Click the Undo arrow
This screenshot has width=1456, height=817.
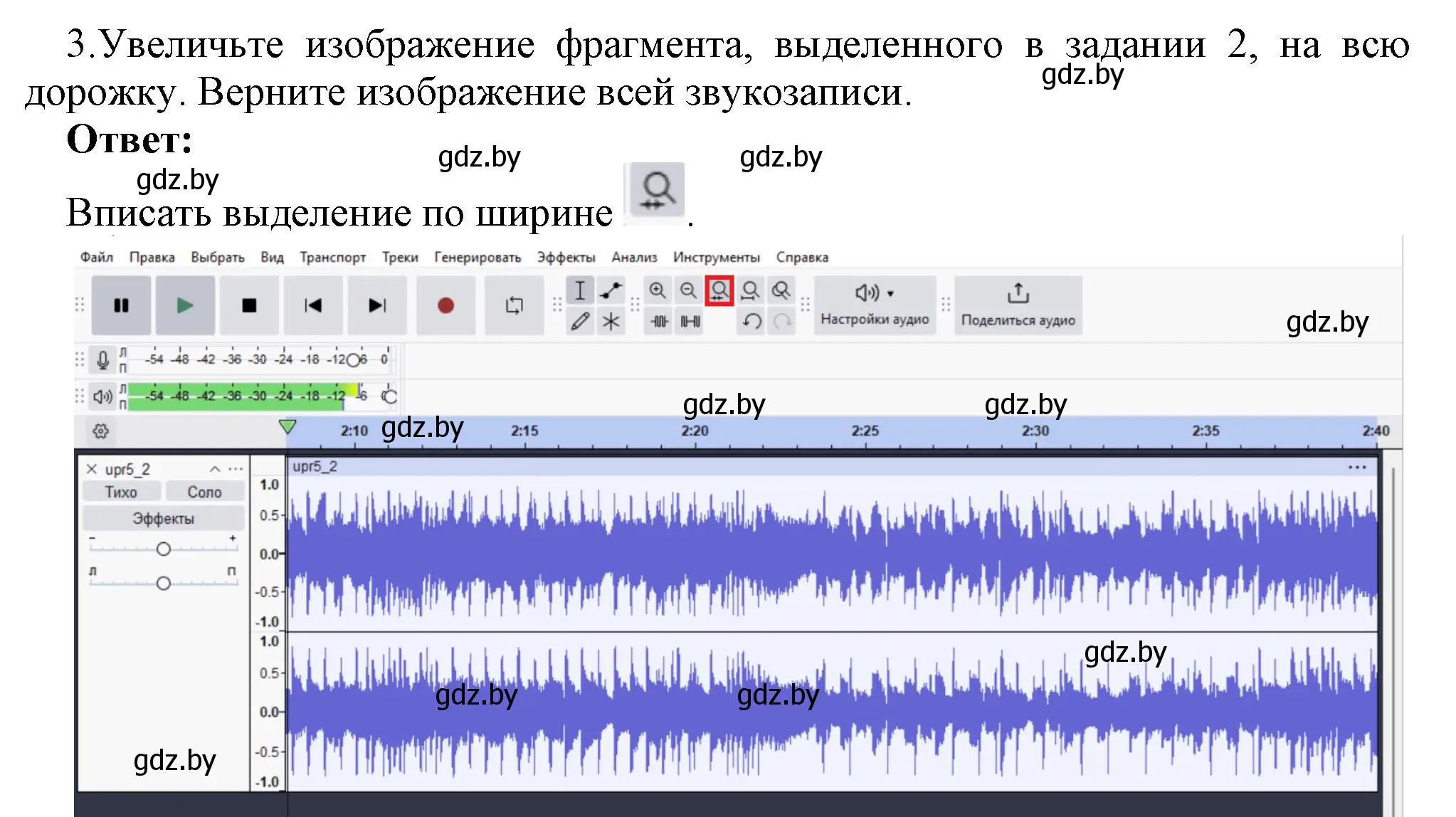(751, 322)
